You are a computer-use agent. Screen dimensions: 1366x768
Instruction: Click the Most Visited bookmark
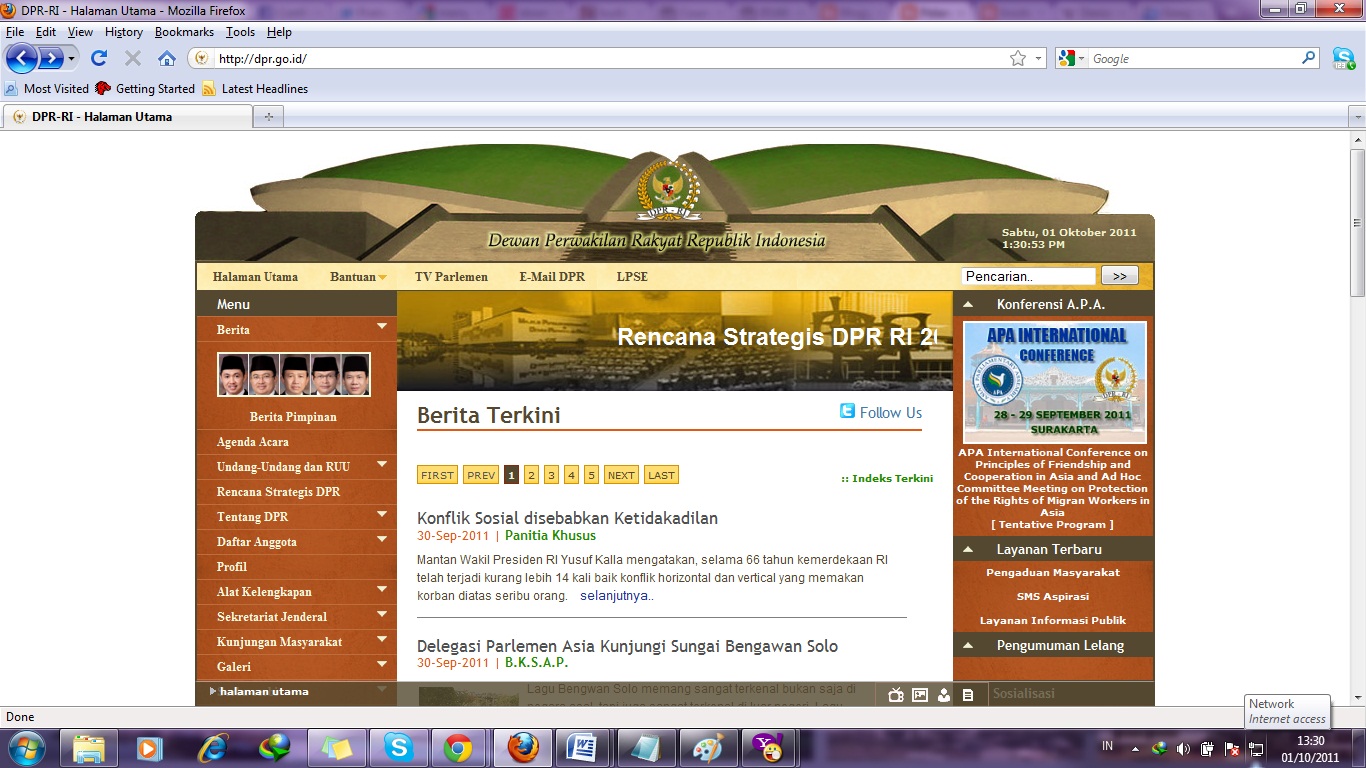[x=47, y=88]
